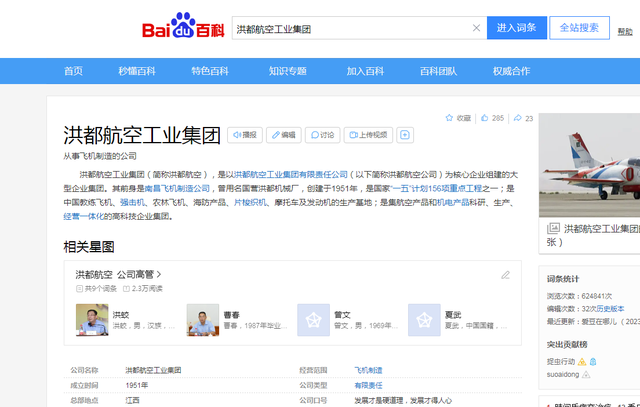Click the badge icon beside suoaidong
Viewport: 640px width, 407px height.
pos(586,374)
